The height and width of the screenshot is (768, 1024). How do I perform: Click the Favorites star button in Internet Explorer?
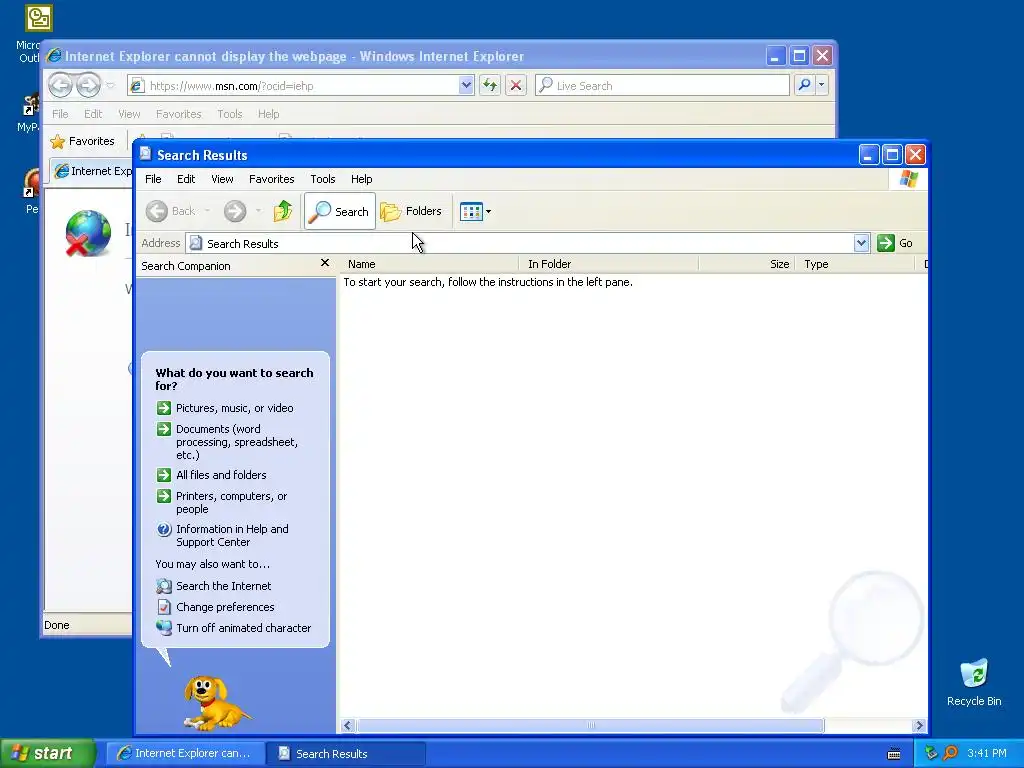click(82, 141)
